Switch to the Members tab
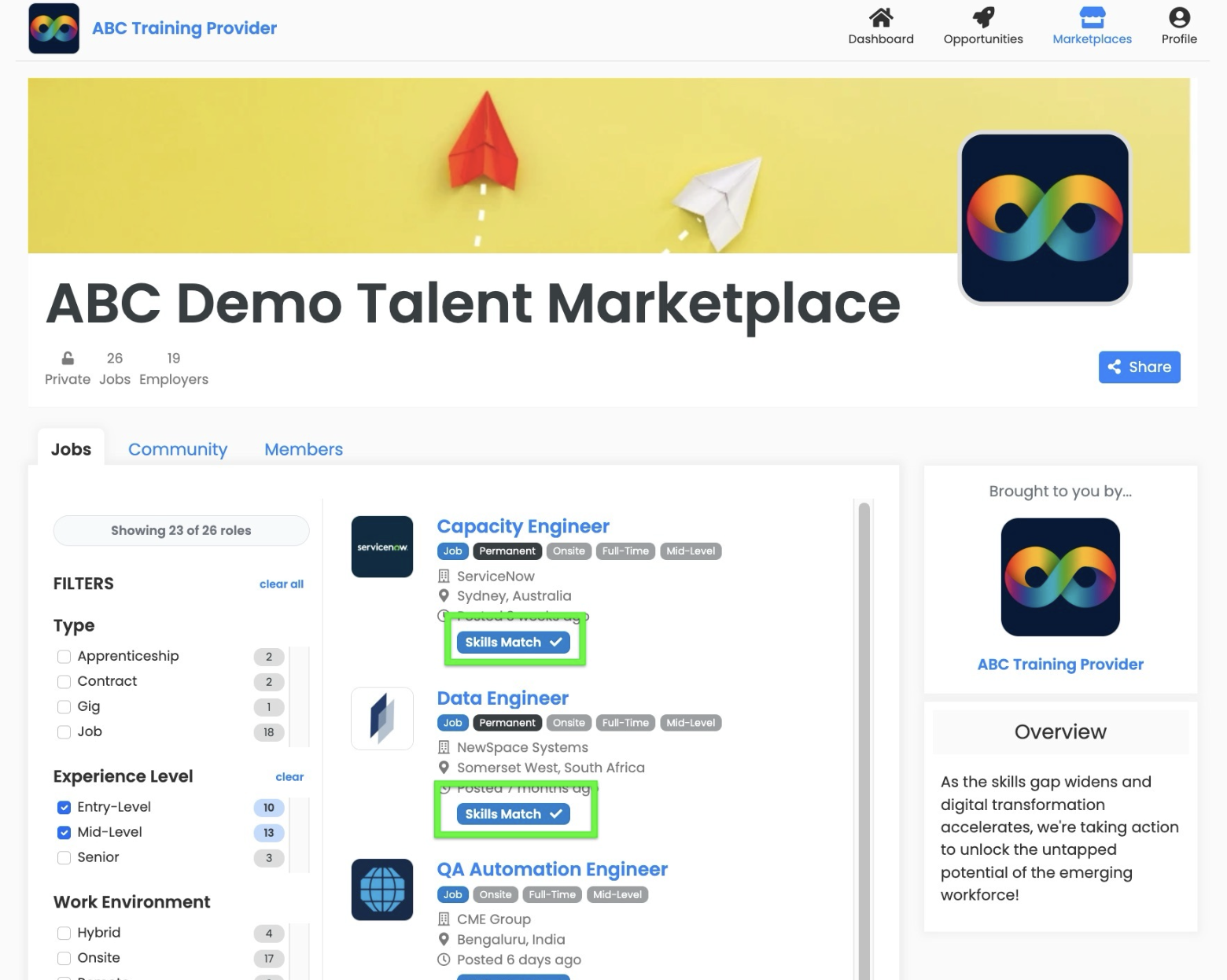1227x980 pixels. [304, 449]
